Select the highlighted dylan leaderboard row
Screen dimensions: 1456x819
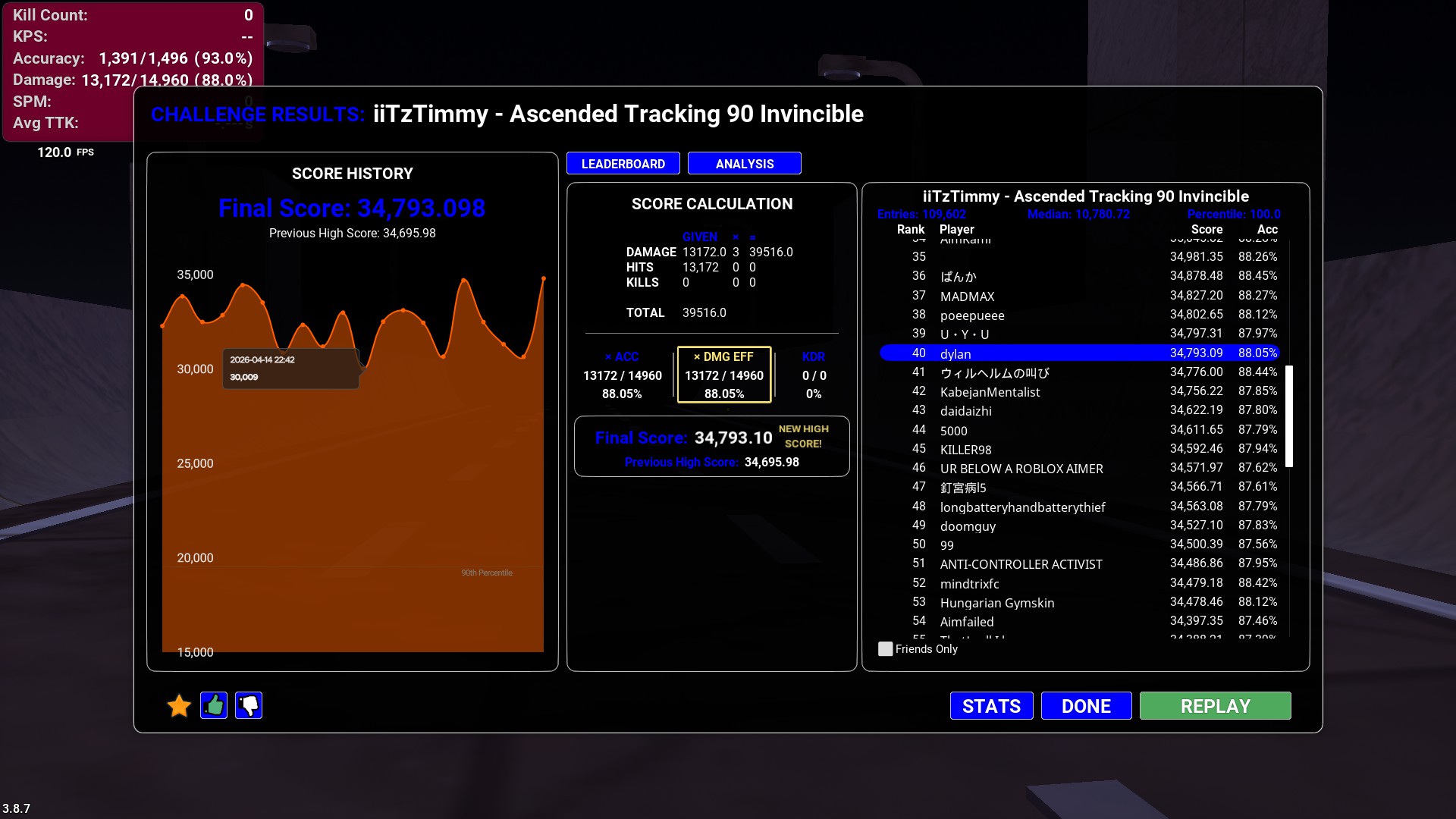pos(1078,353)
